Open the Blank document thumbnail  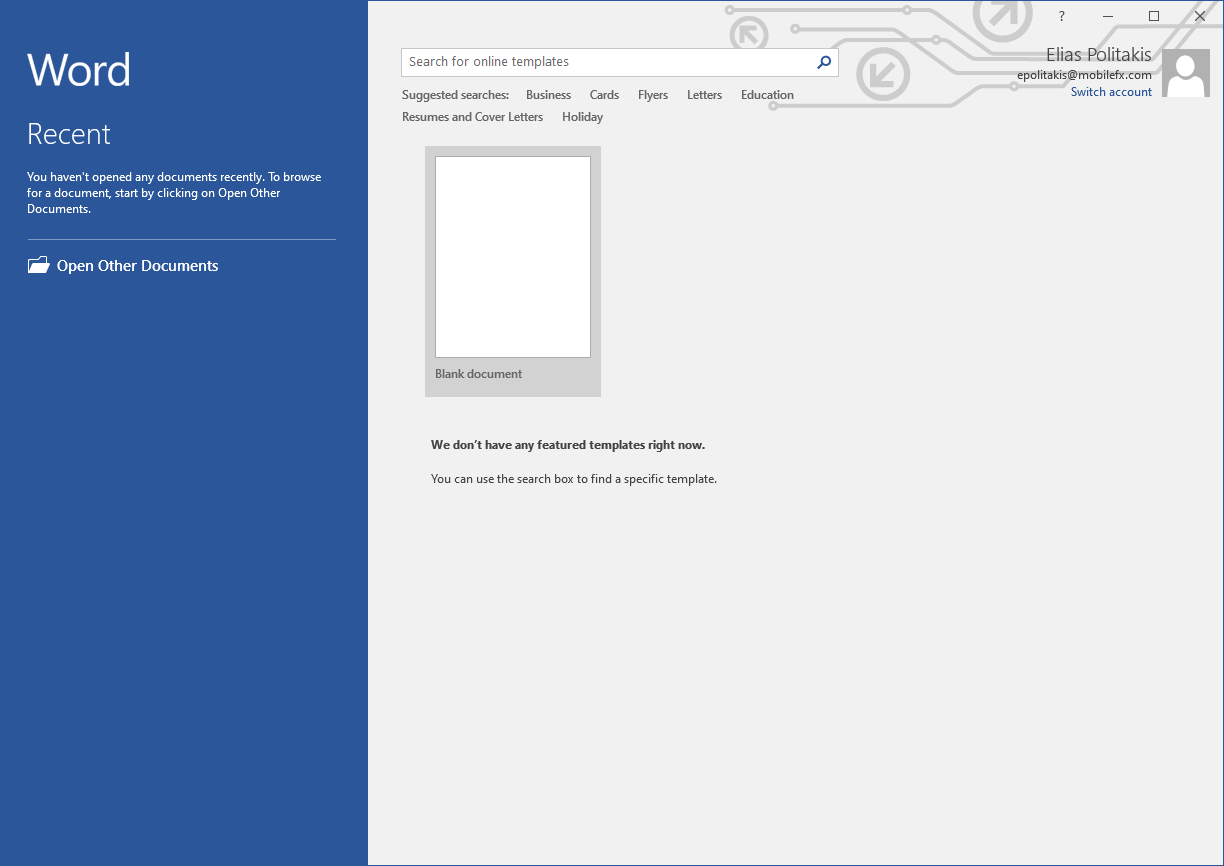pyautogui.click(x=513, y=257)
